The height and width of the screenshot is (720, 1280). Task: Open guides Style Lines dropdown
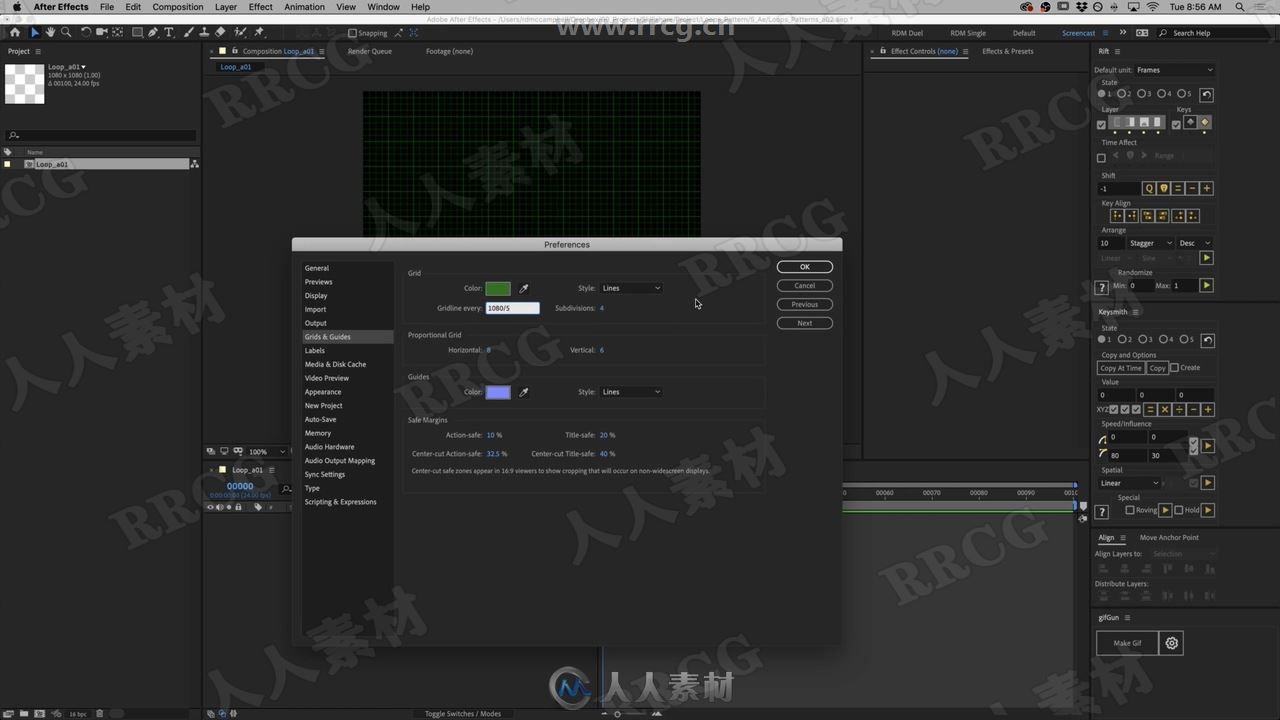pos(631,392)
